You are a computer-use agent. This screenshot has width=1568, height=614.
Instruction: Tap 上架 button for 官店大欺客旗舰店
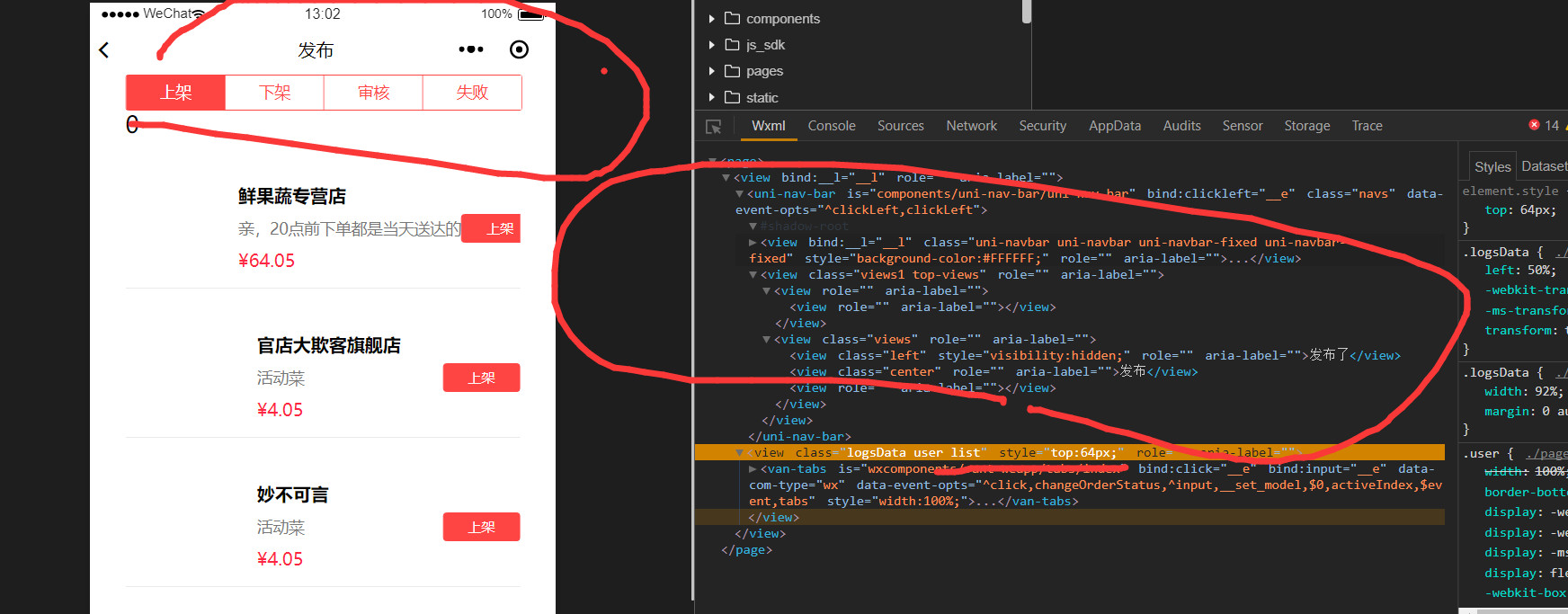[x=481, y=378]
